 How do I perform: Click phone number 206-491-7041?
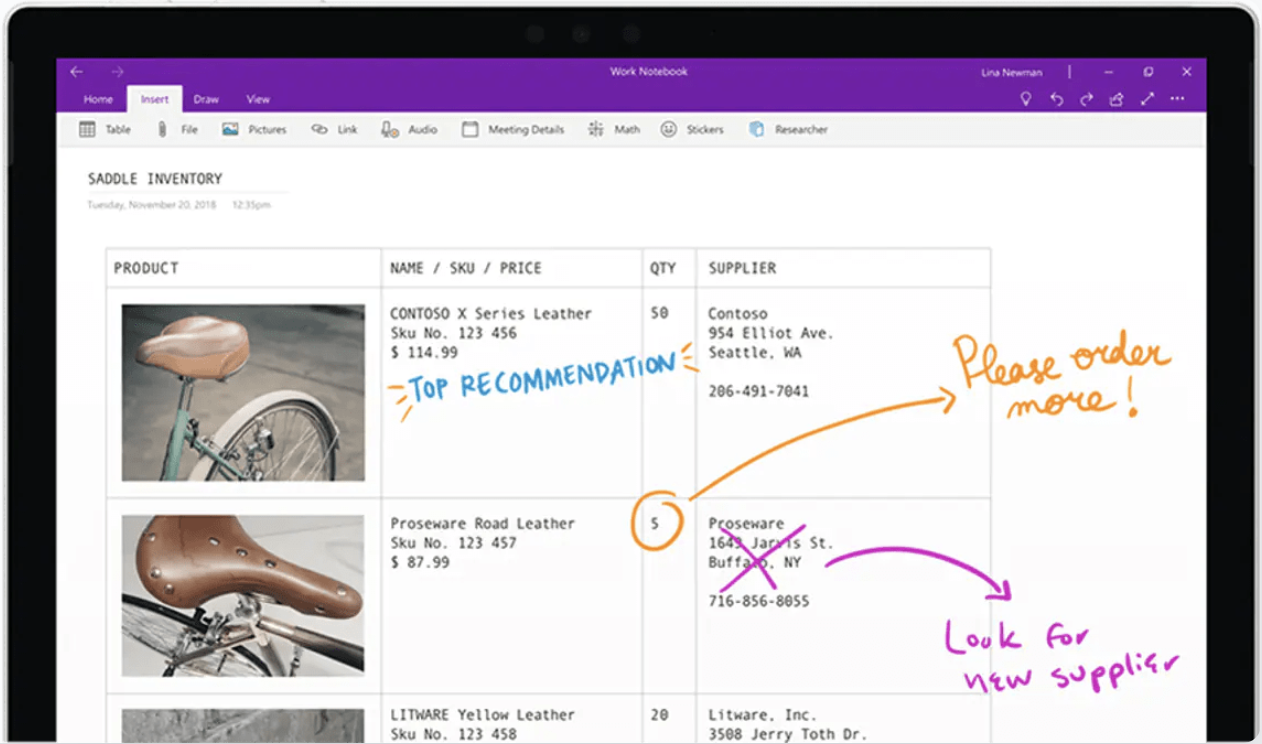pyautogui.click(x=758, y=391)
